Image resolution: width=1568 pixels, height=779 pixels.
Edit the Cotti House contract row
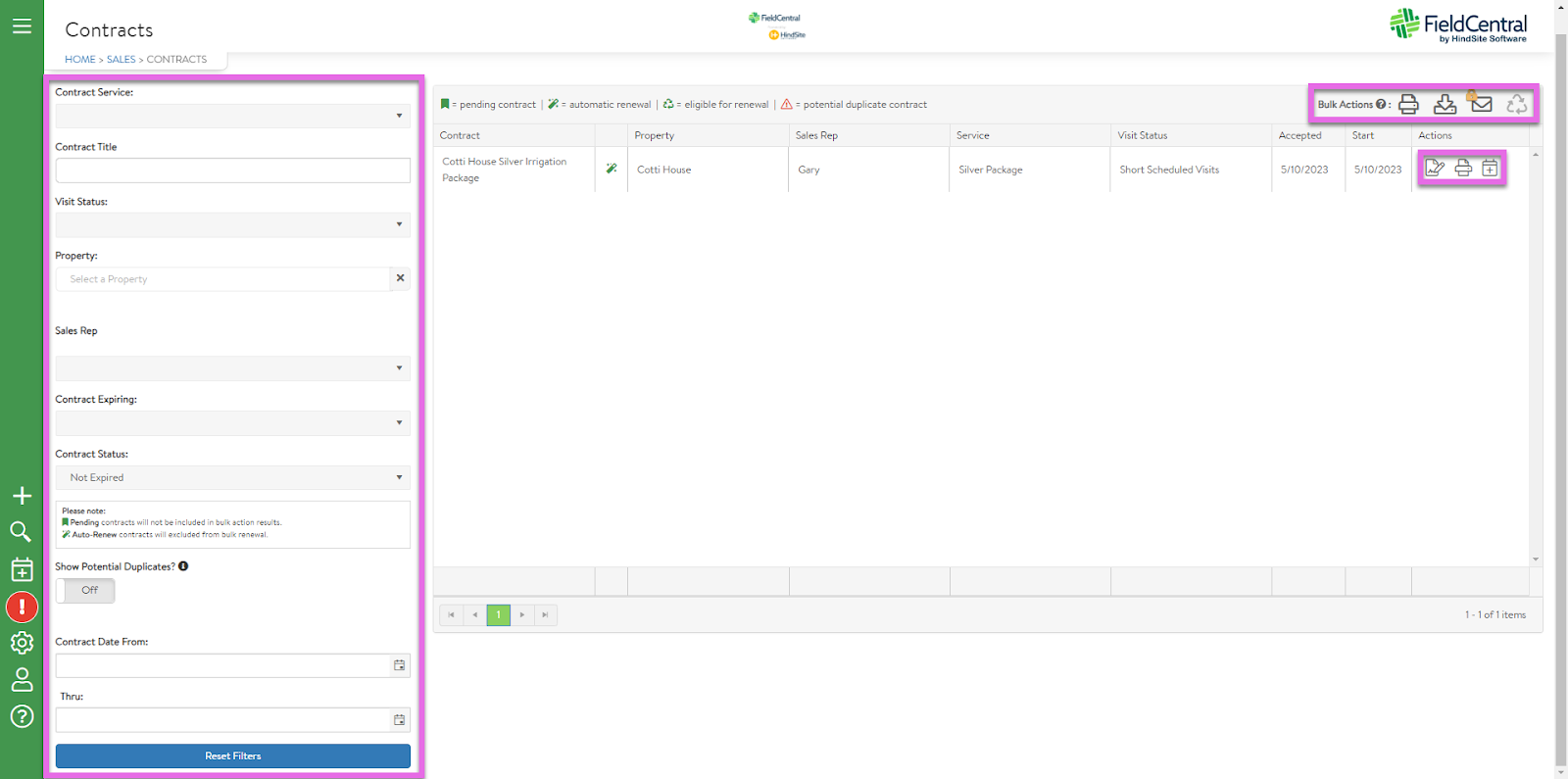tap(1435, 169)
